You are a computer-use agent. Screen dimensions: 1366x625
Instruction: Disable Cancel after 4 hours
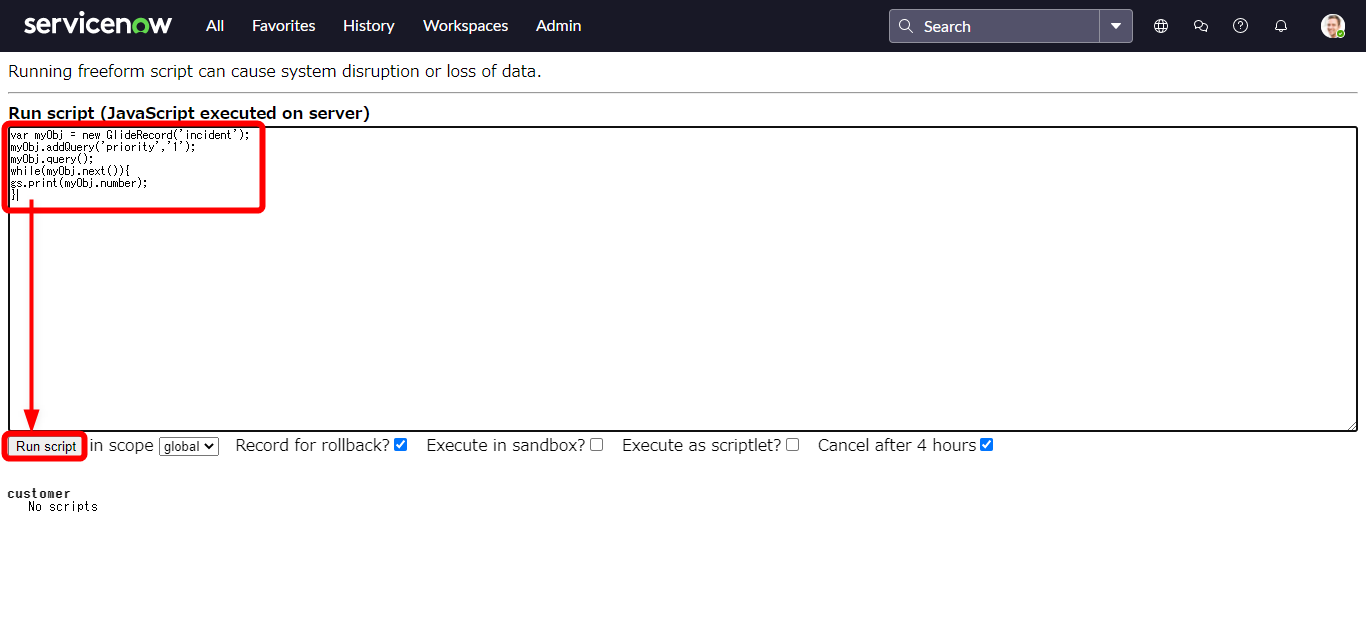click(x=987, y=444)
